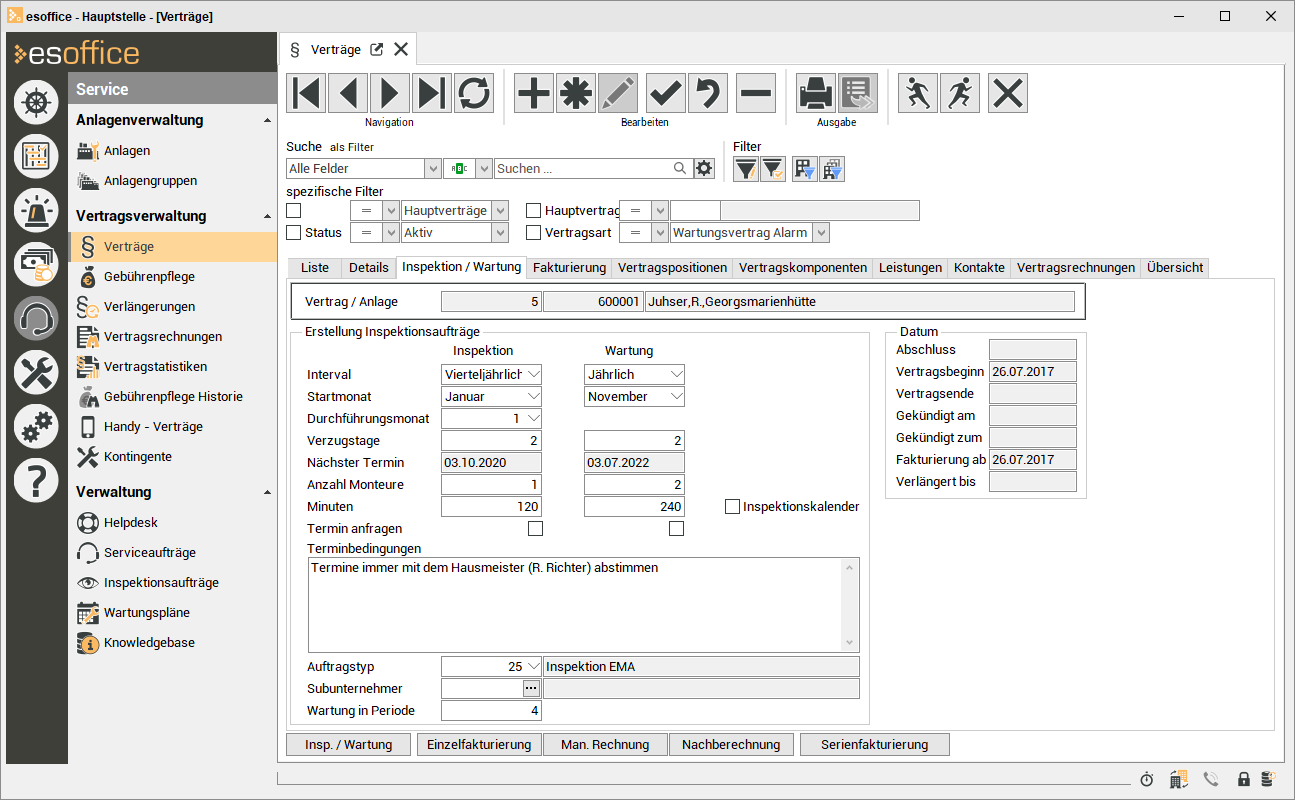Switch to the Vertragspositionen tab
The width and height of the screenshot is (1295, 800).
[672, 268]
